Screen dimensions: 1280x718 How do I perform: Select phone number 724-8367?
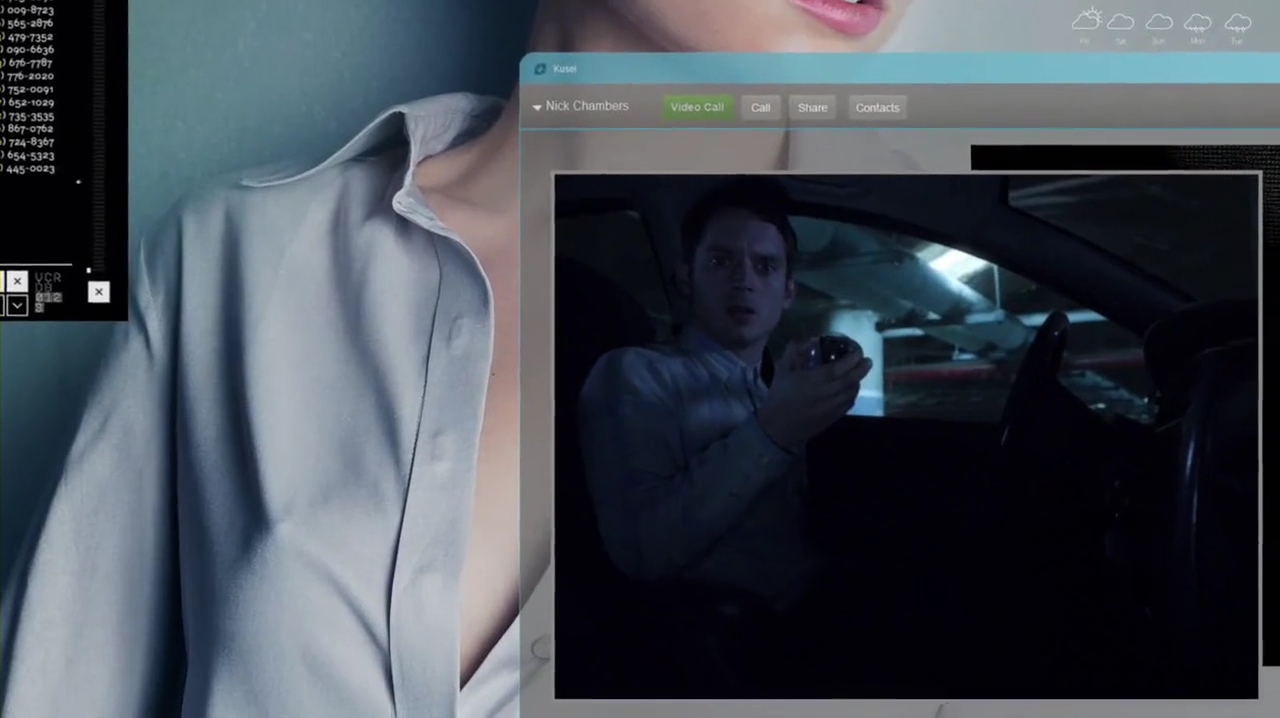tap(29, 142)
